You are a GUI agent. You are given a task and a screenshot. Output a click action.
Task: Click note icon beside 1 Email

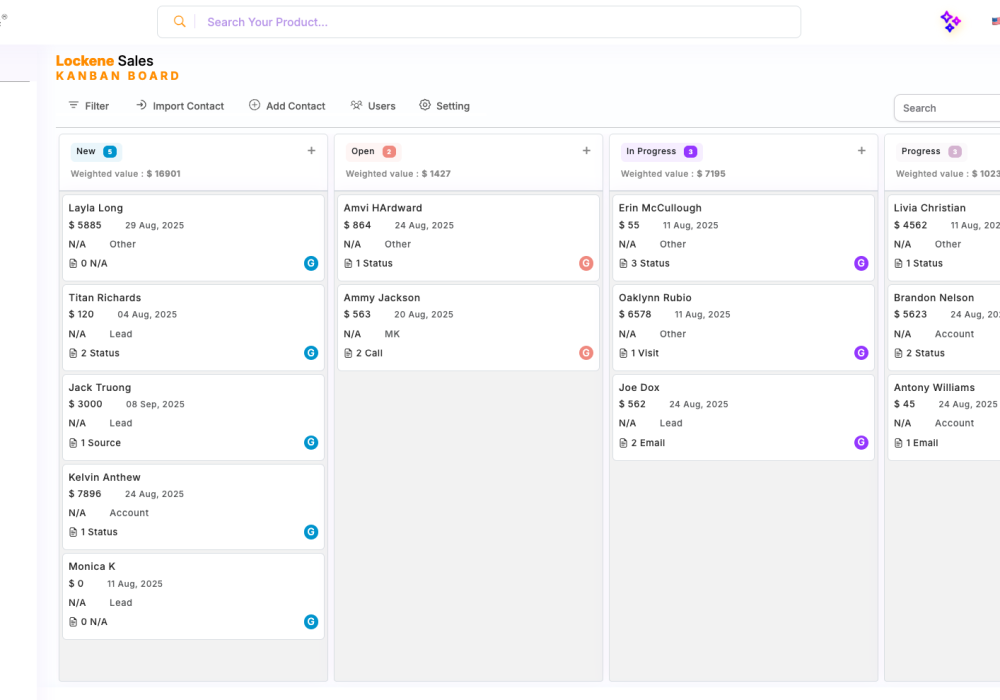pos(898,442)
